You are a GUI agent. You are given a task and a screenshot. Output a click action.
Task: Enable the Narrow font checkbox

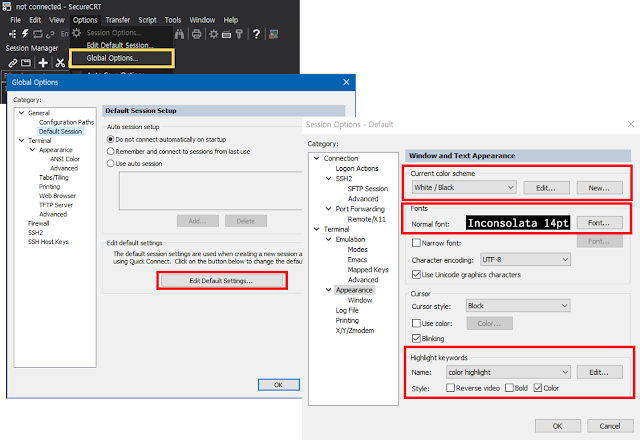[416, 243]
